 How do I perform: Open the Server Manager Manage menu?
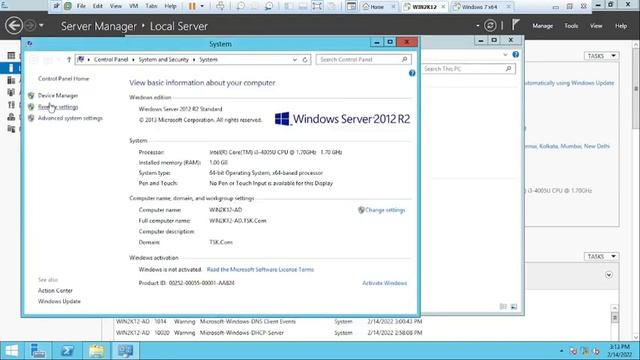tap(542, 26)
